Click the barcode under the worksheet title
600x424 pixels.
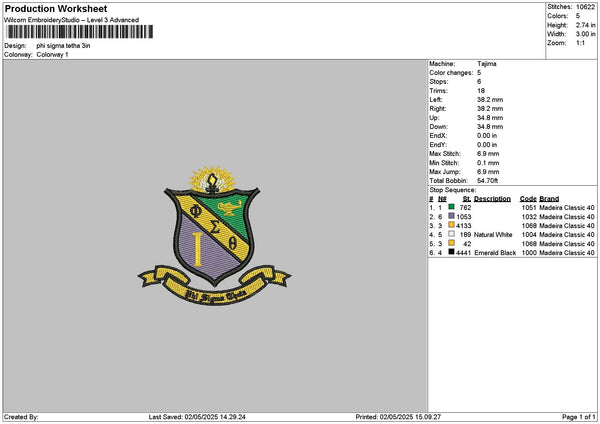(x=79, y=32)
